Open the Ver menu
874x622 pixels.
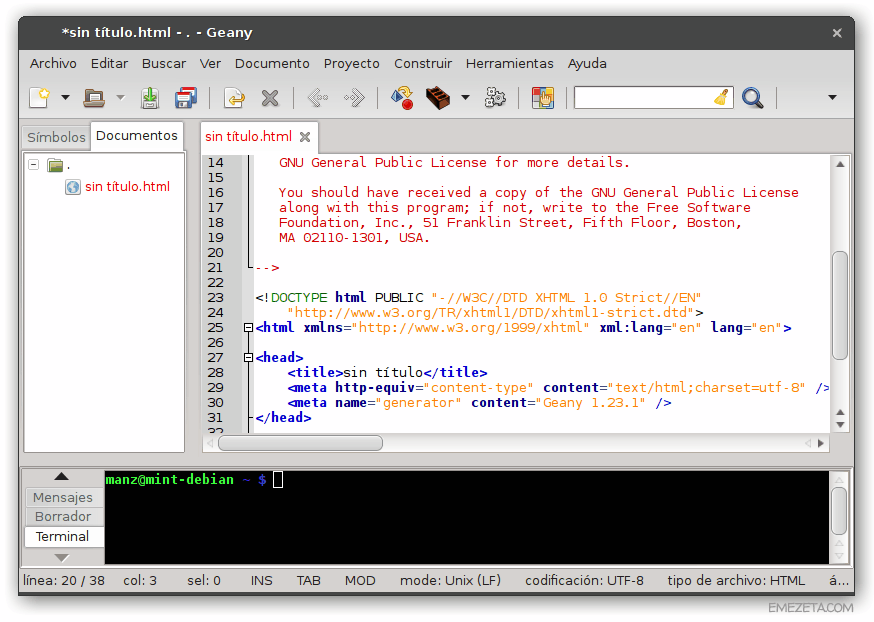[210, 64]
